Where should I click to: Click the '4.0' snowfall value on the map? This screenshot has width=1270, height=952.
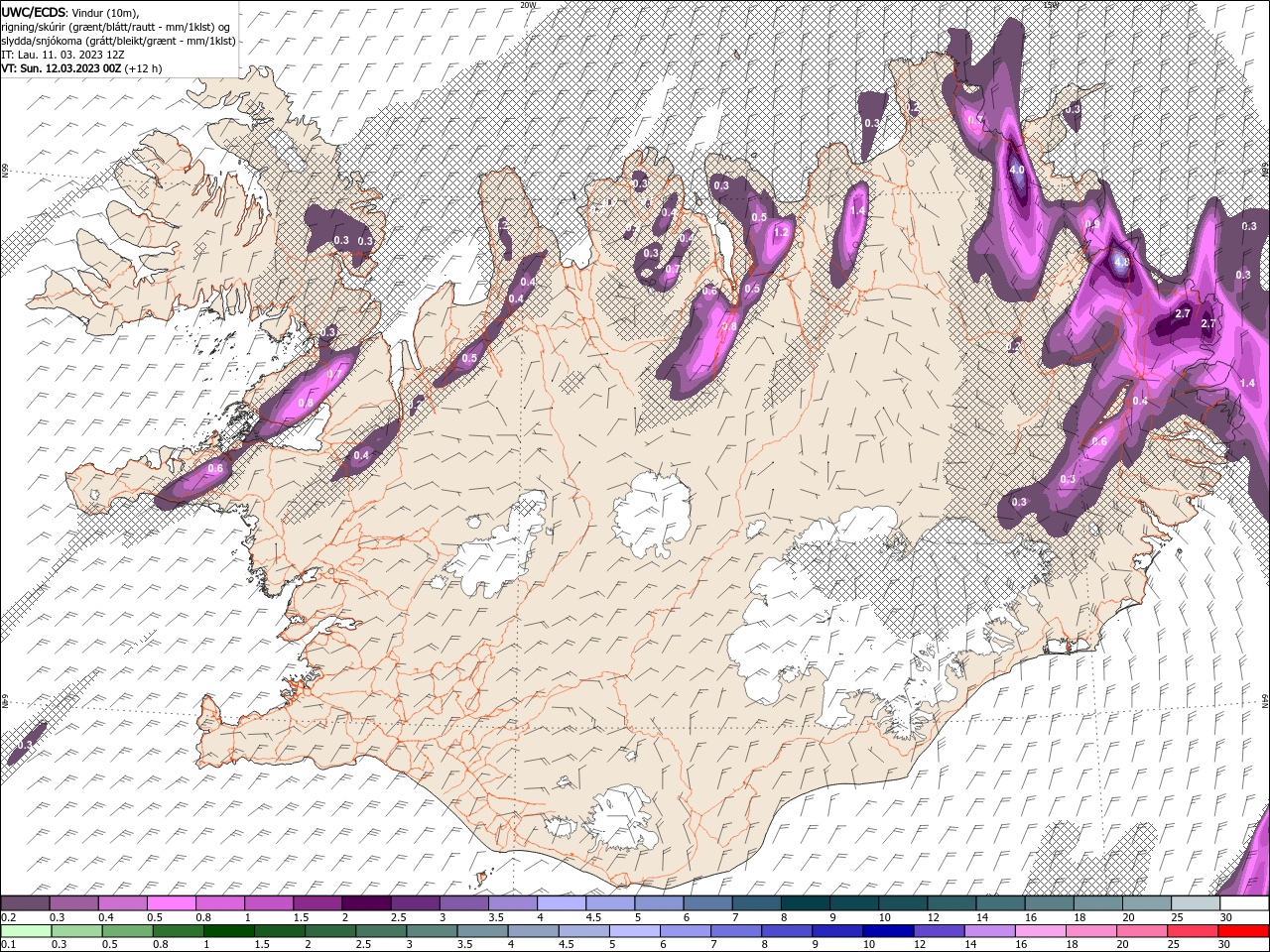pyautogui.click(x=1017, y=171)
